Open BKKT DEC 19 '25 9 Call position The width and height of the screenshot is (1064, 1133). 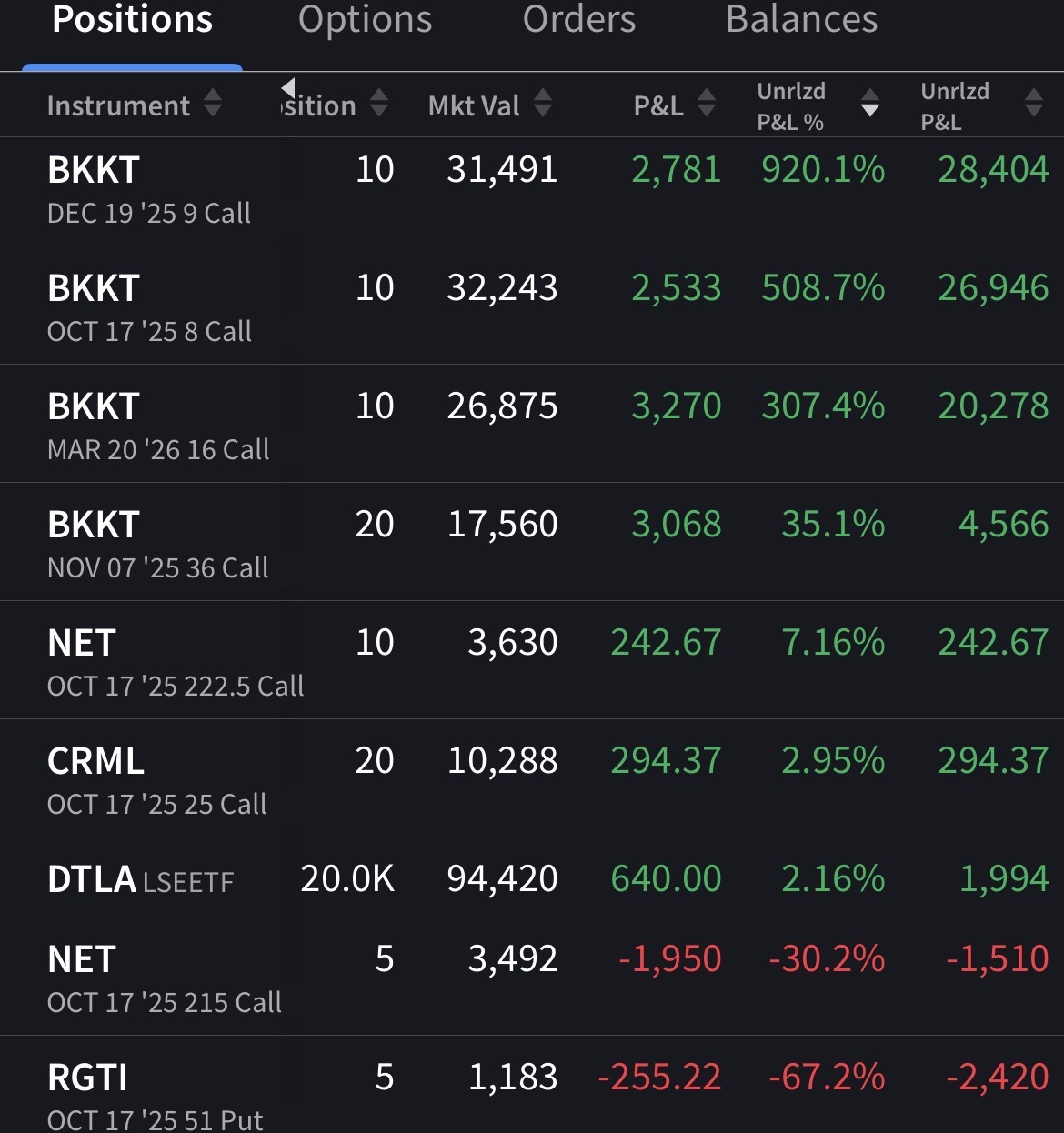149,190
